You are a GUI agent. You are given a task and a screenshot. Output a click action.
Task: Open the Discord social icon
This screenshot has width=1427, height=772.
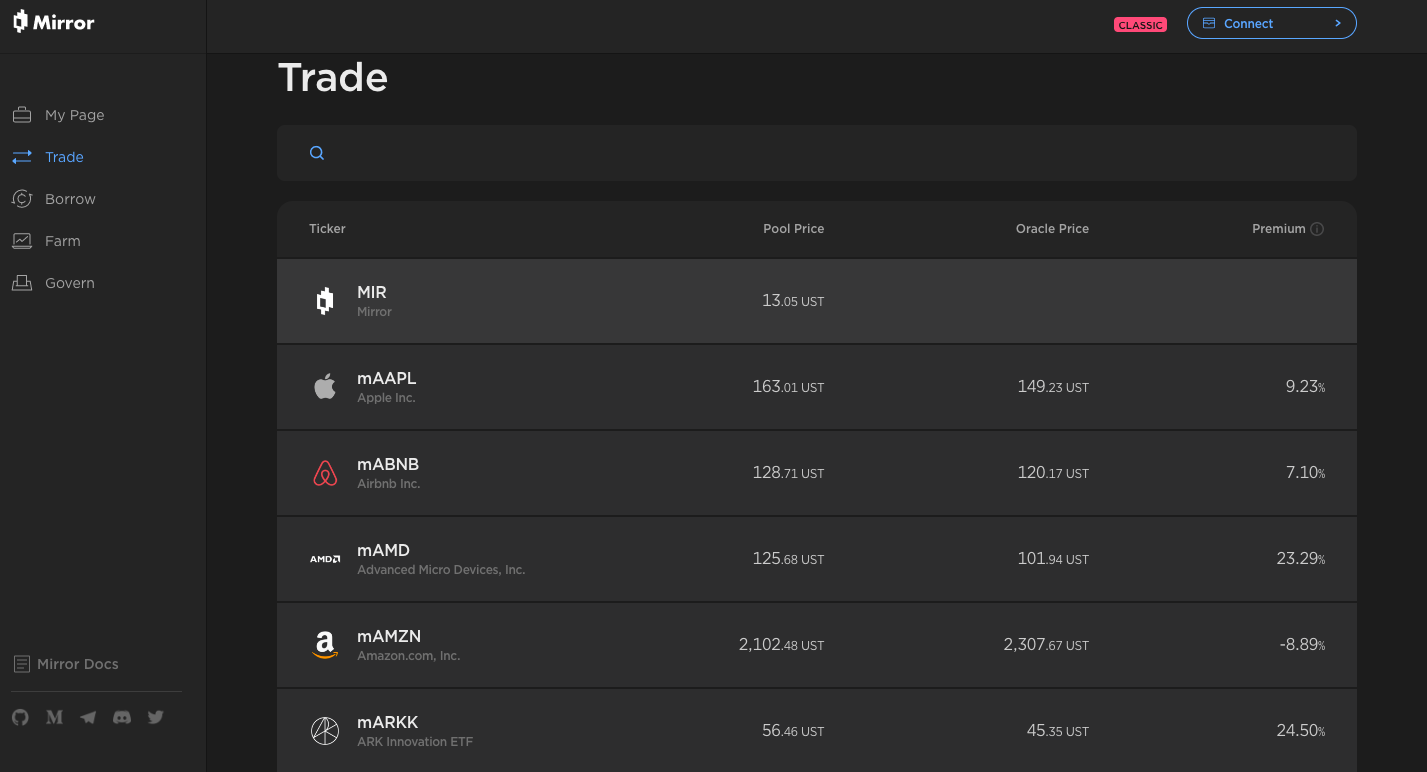pos(122,717)
